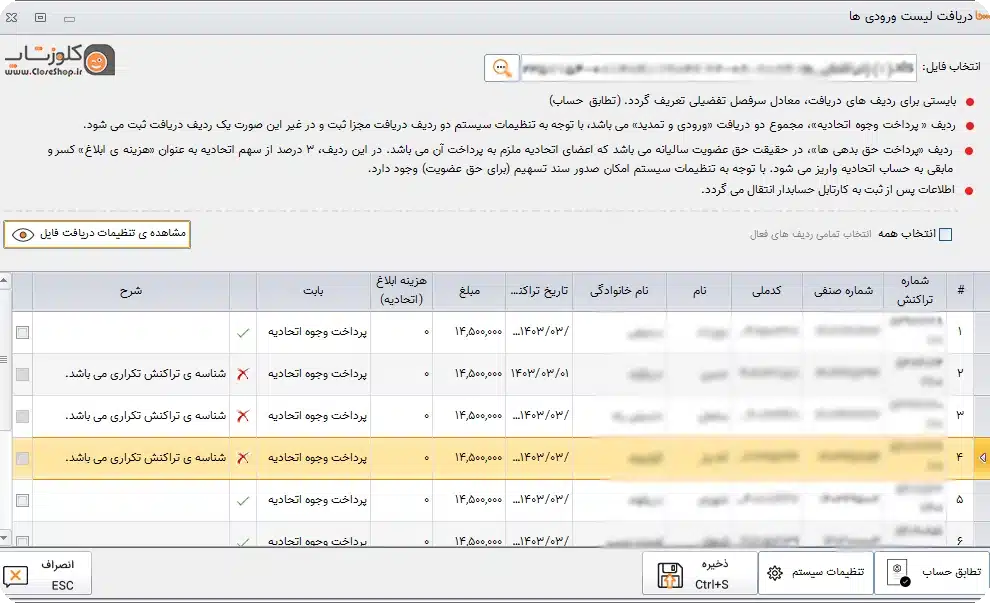Select date ۱۴۰۳/۰۳/۰۱ in row ۲

pyautogui.click(x=540, y=374)
